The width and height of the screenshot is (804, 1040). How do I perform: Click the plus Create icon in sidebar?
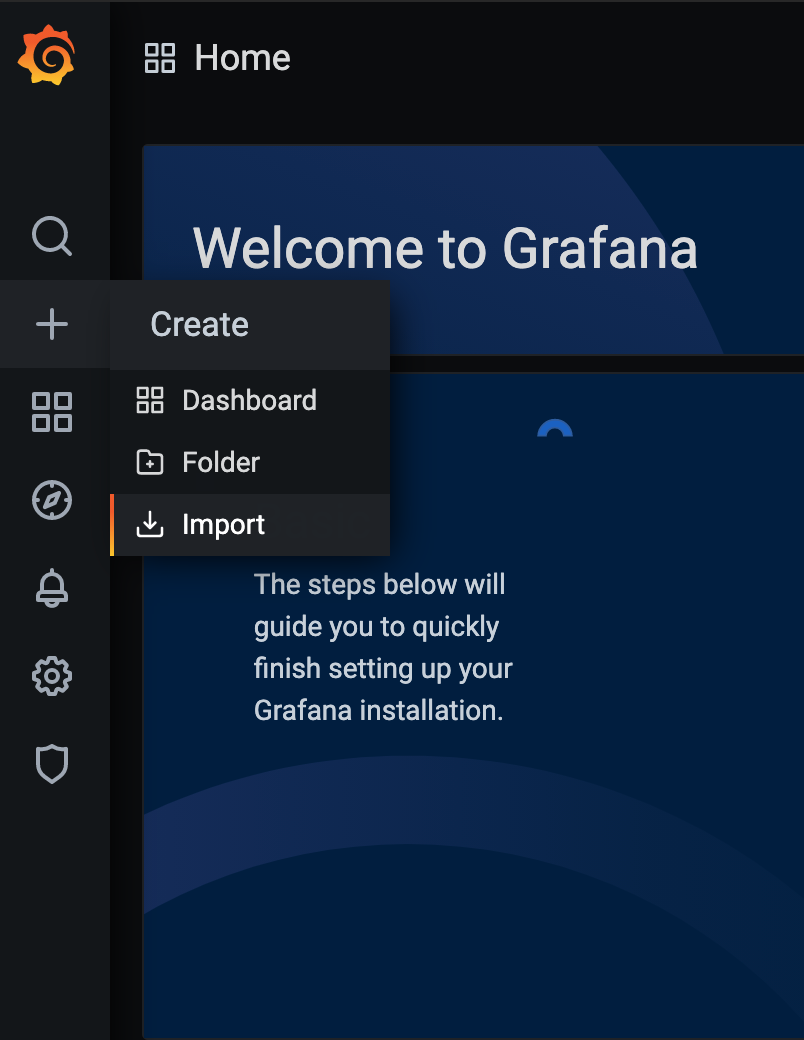coord(52,324)
